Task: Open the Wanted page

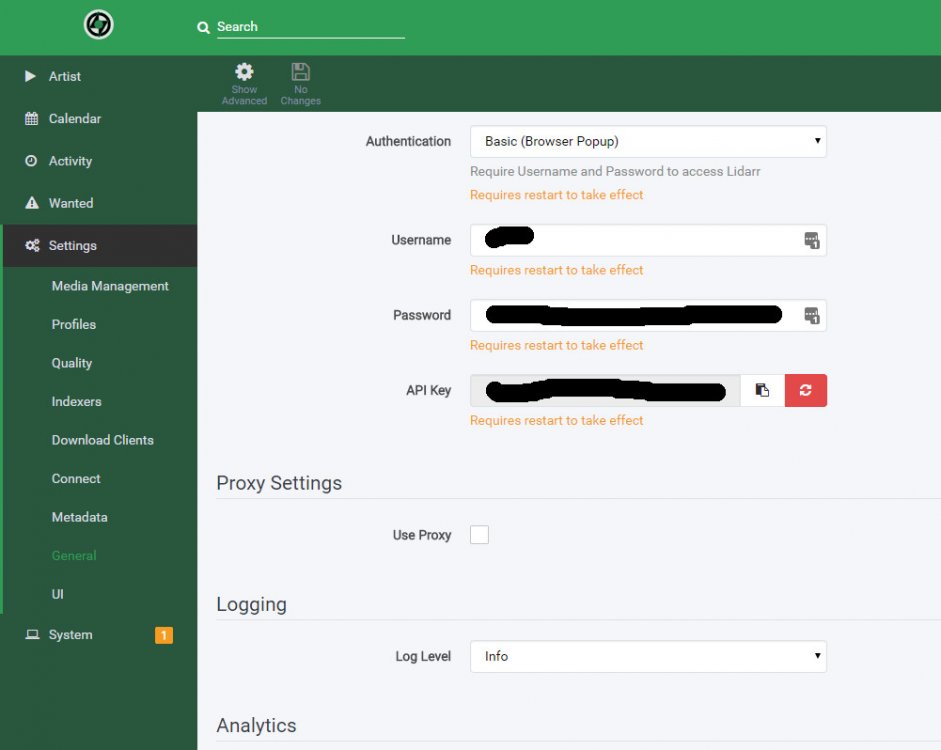Action: point(98,203)
